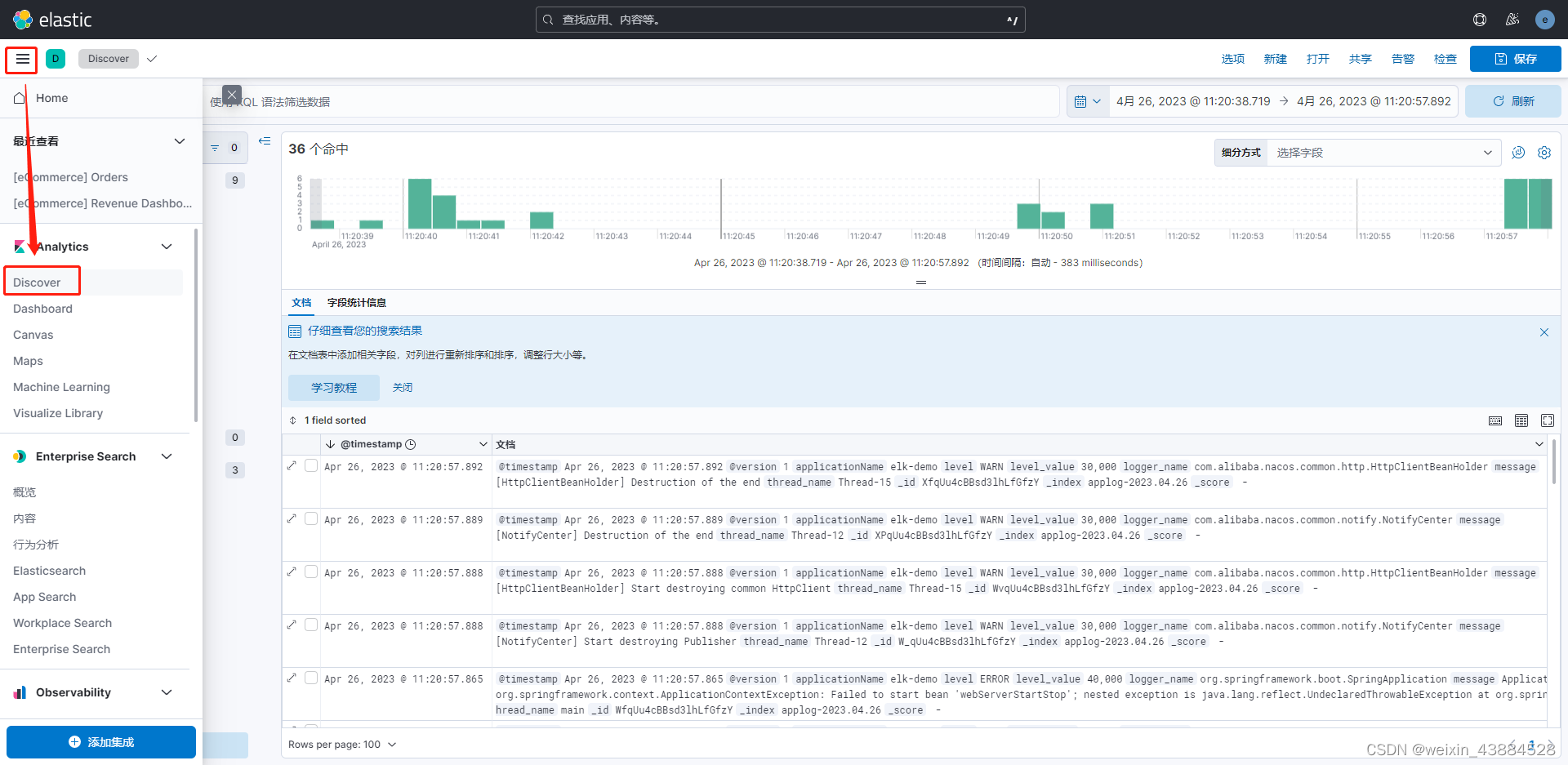Click 告警 in the top menu
The height and width of the screenshot is (765, 1568).
[1403, 59]
